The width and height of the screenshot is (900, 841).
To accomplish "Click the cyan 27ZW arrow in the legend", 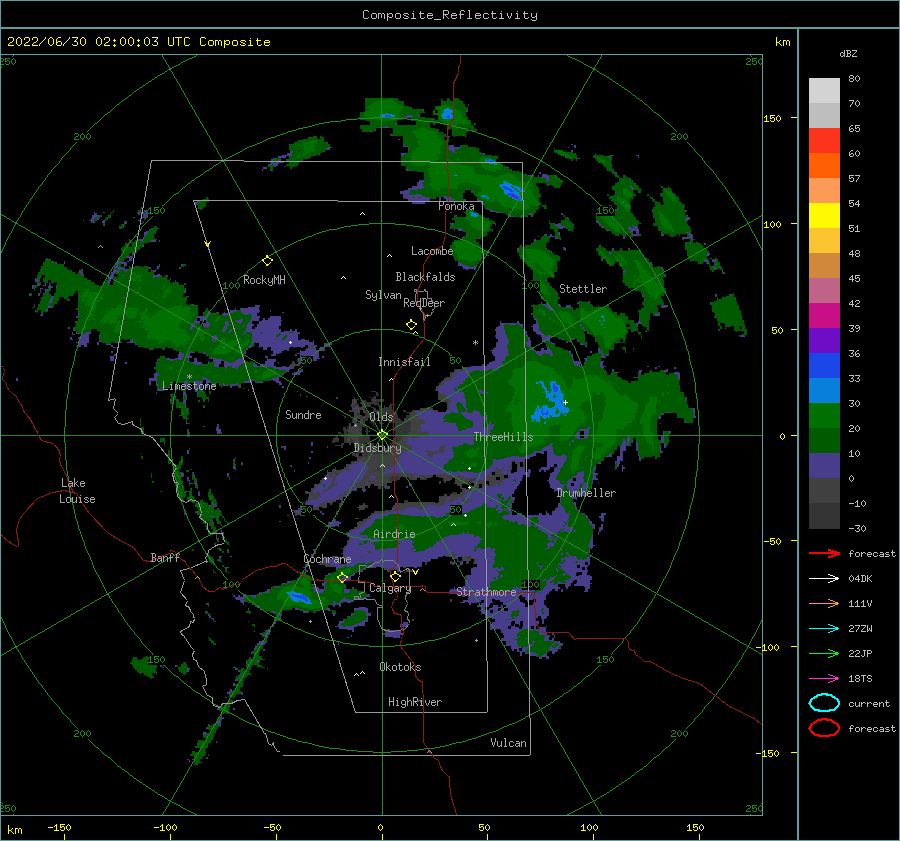I will tap(824, 629).
